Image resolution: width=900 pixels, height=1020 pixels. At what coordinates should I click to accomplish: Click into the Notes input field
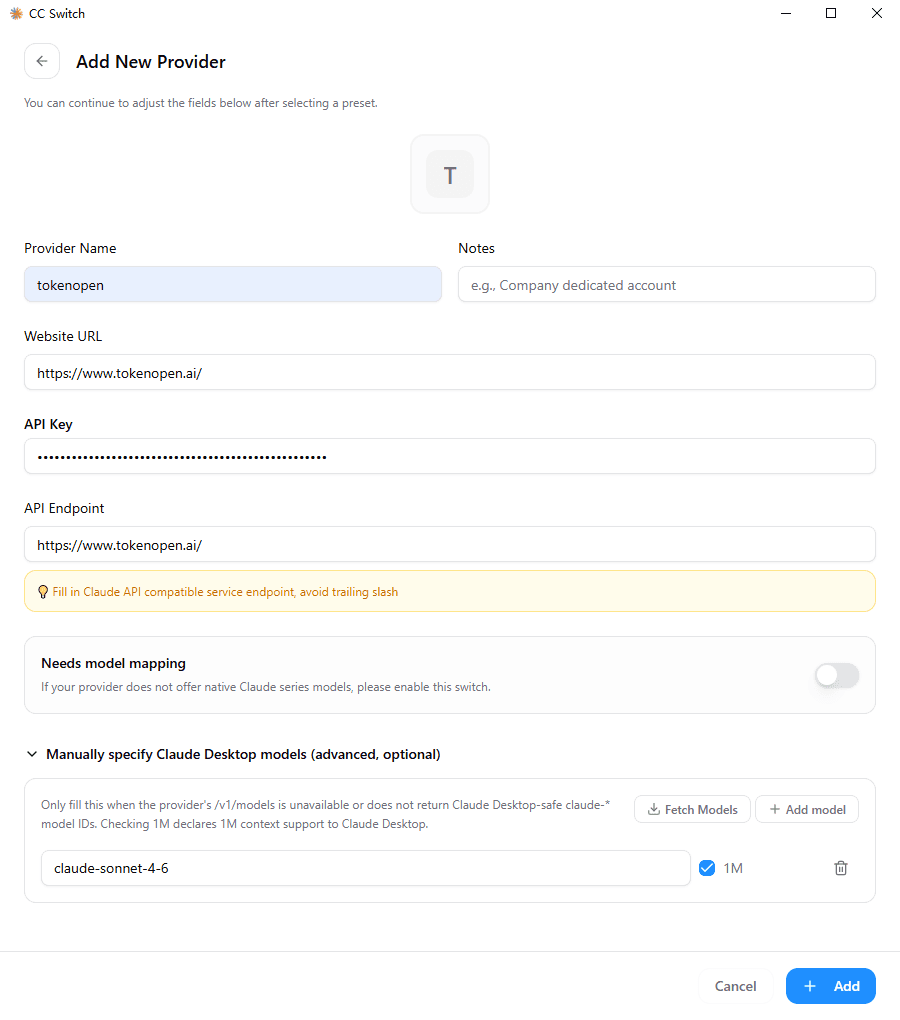(667, 284)
